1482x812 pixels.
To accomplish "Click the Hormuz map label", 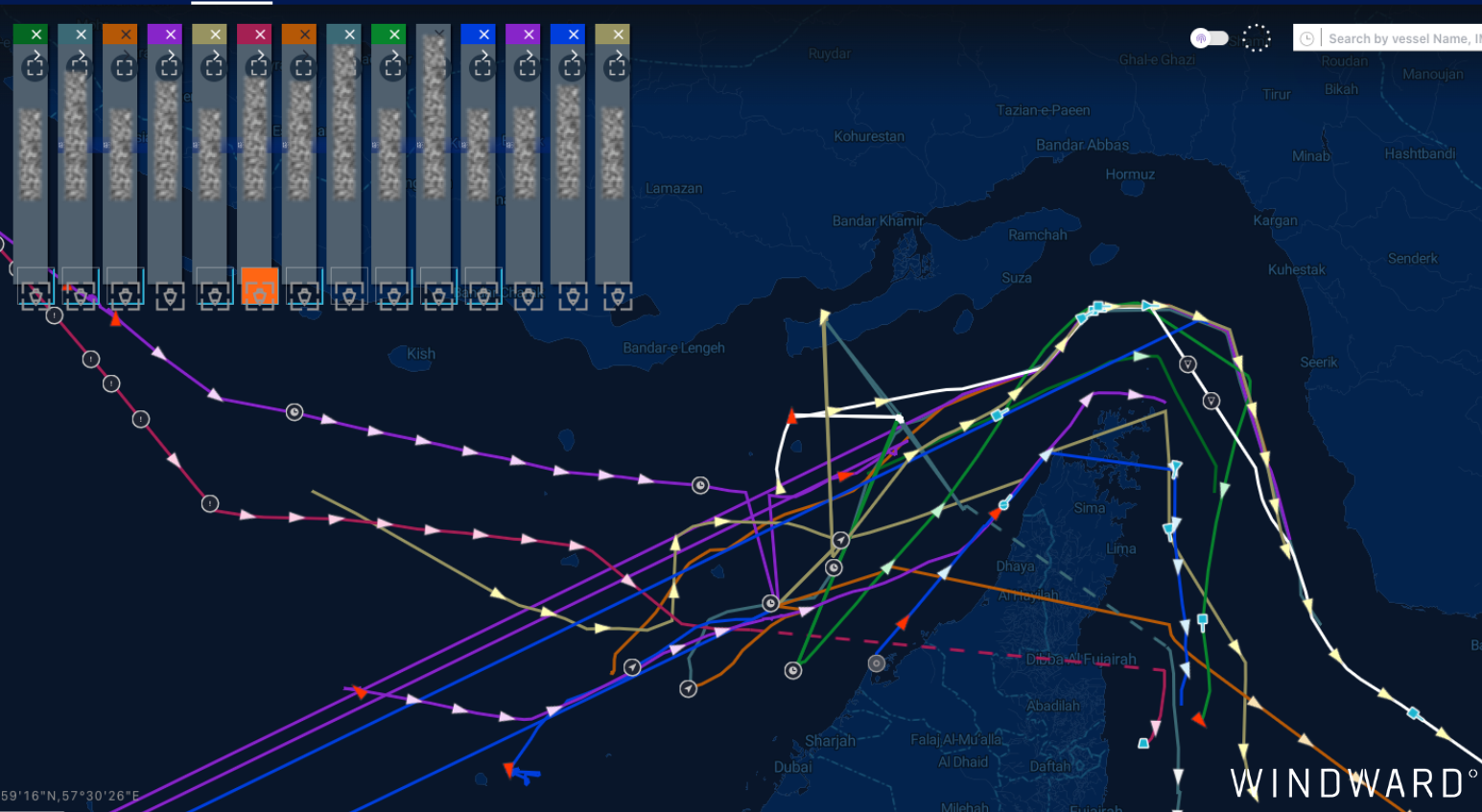I will tap(1130, 174).
